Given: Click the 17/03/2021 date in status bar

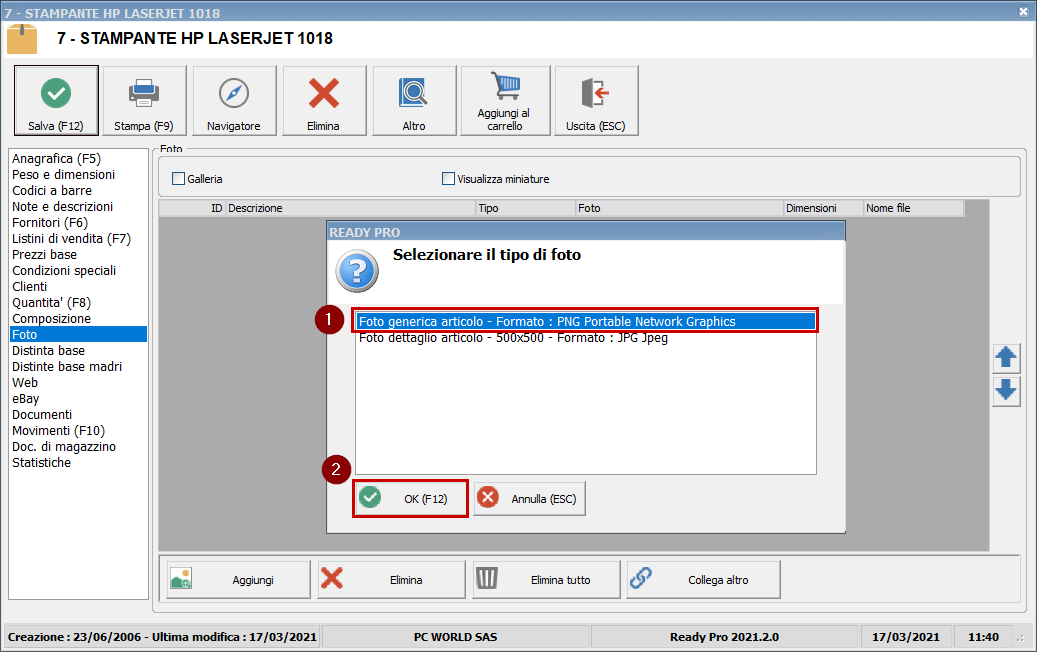Looking at the screenshot, I should point(905,637).
